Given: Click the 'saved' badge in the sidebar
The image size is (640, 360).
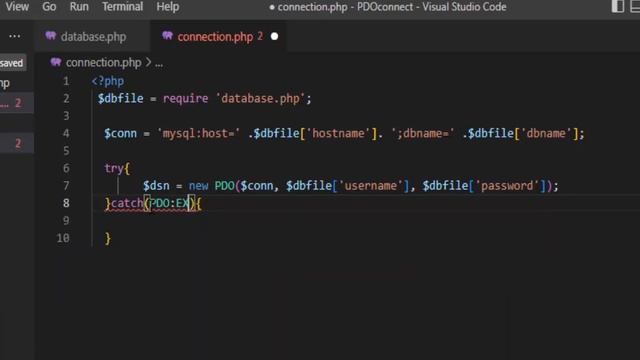Looking at the screenshot, I should (12, 63).
